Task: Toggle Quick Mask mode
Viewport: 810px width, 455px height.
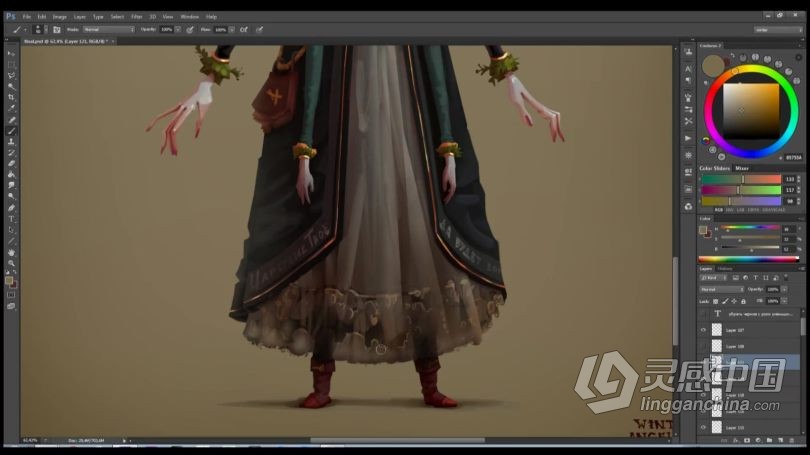Action: [11, 295]
